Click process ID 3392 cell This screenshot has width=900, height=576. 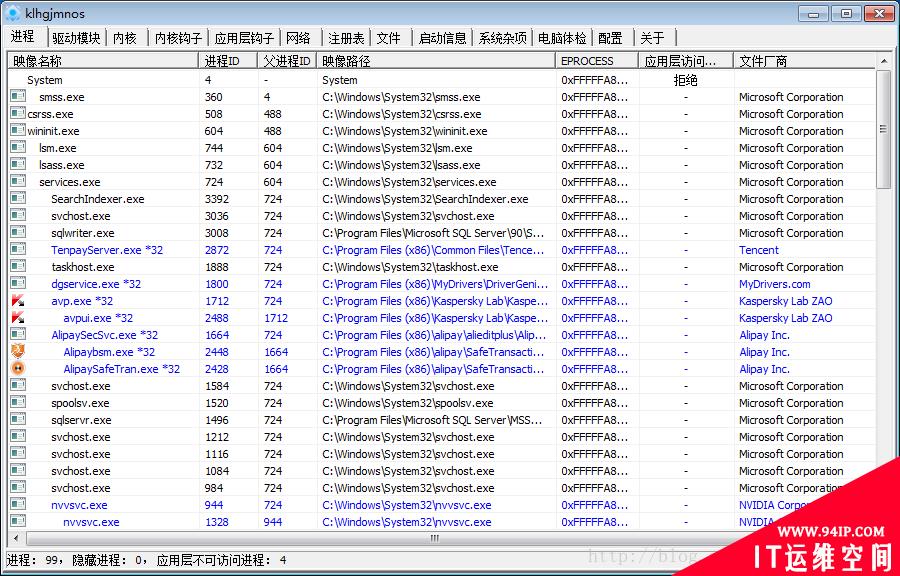(x=216, y=199)
